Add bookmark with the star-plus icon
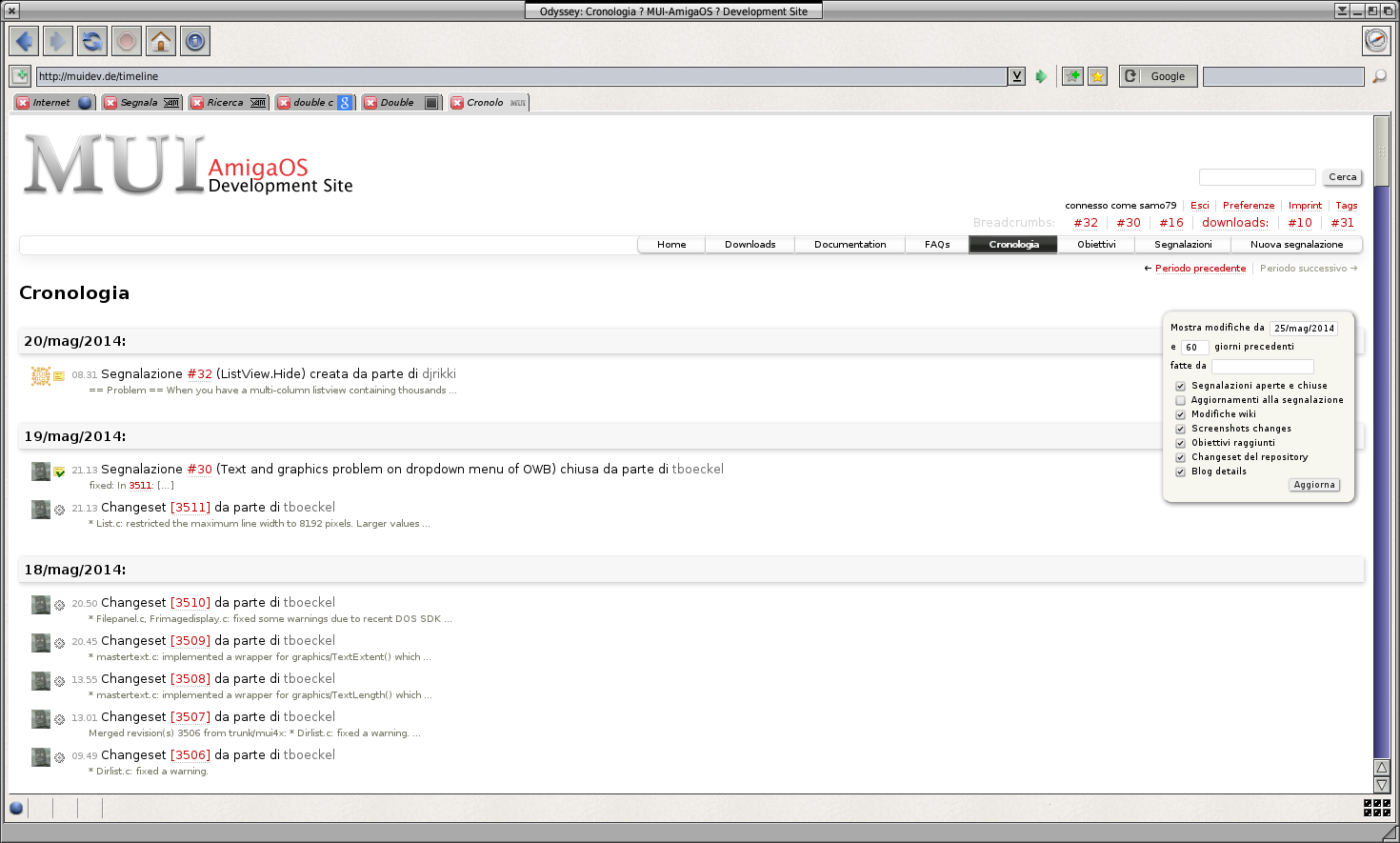 click(1073, 76)
